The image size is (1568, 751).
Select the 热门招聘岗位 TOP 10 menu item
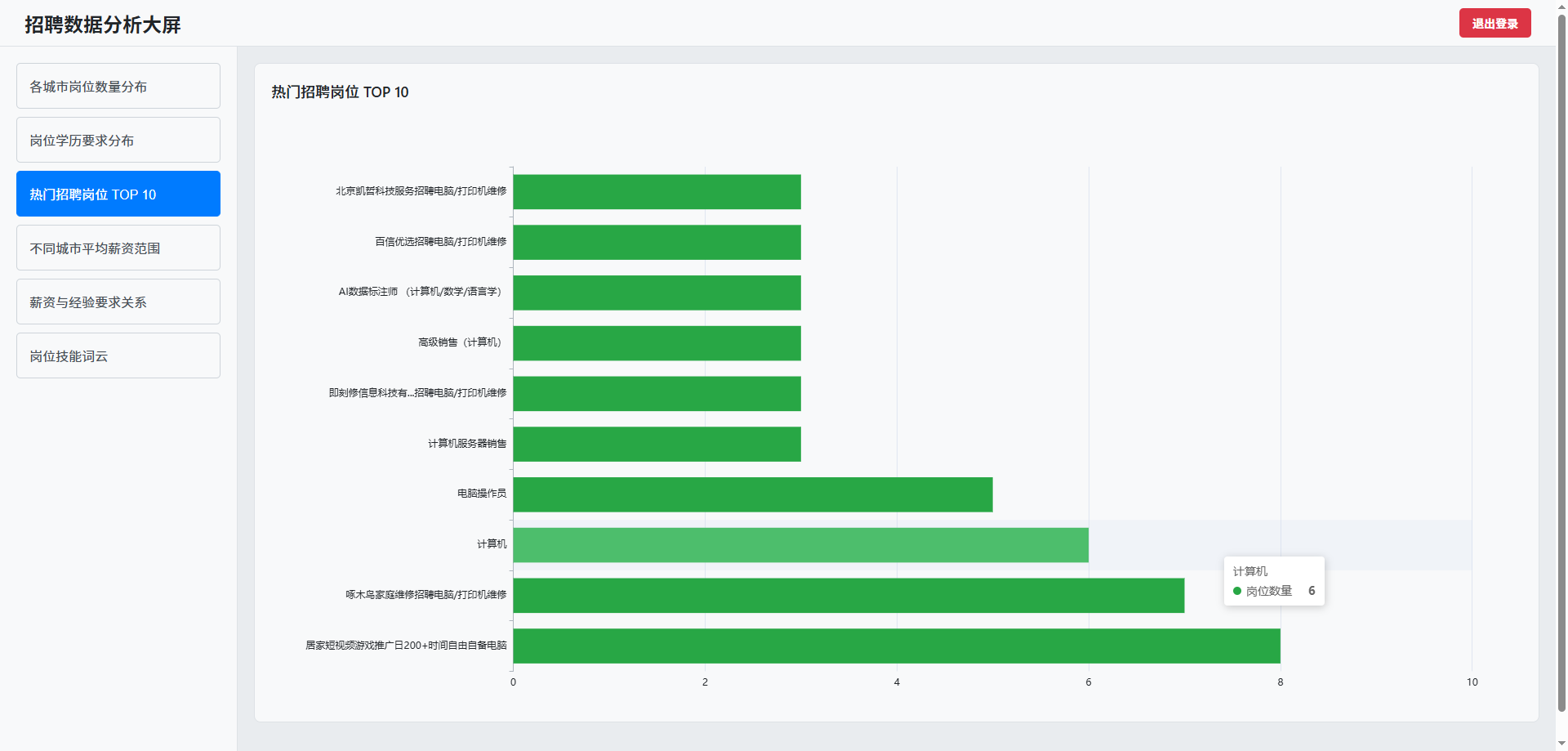[118, 194]
